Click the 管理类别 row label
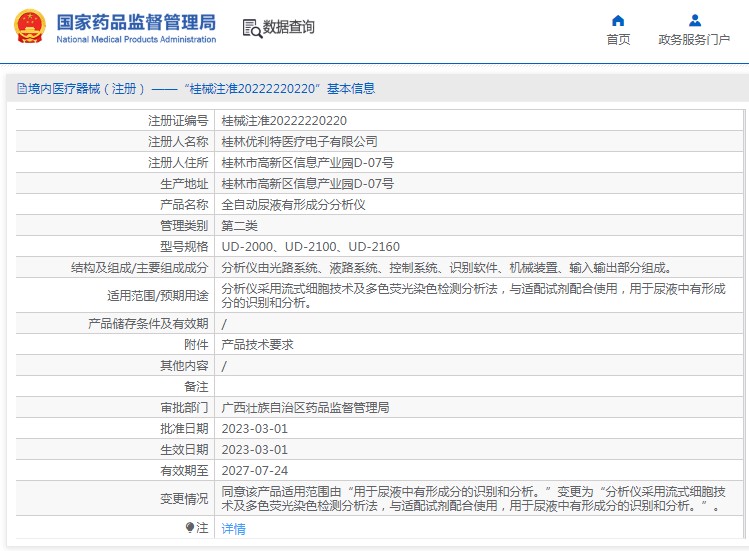Viewport: 749px width, 551px height. pos(184,226)
